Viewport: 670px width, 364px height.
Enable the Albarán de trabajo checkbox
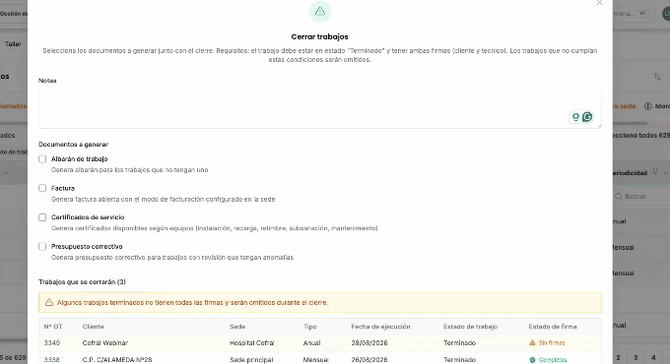click(42, 159)
